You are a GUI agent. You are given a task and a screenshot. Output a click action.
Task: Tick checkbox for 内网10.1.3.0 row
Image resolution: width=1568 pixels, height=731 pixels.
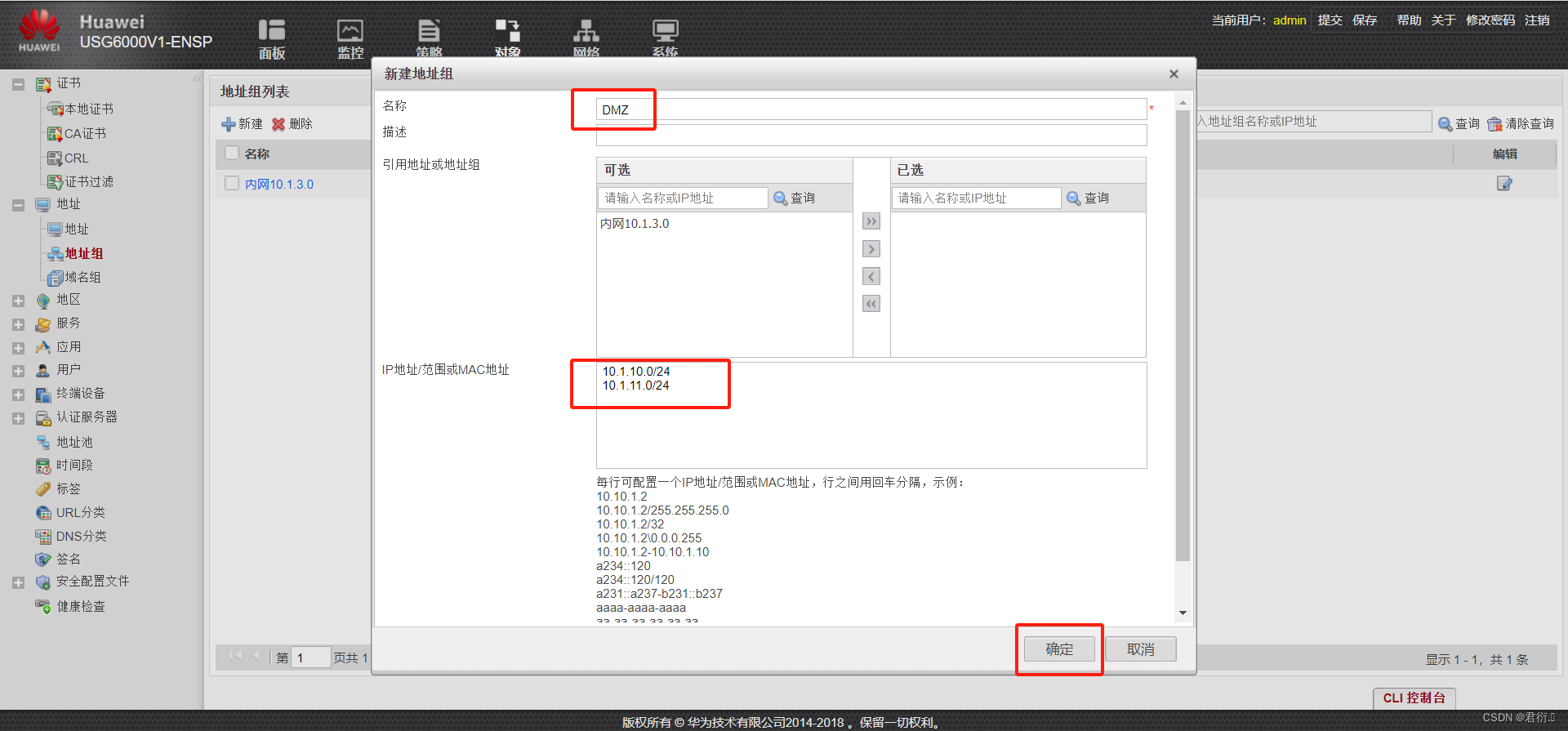tap(232, 184)
